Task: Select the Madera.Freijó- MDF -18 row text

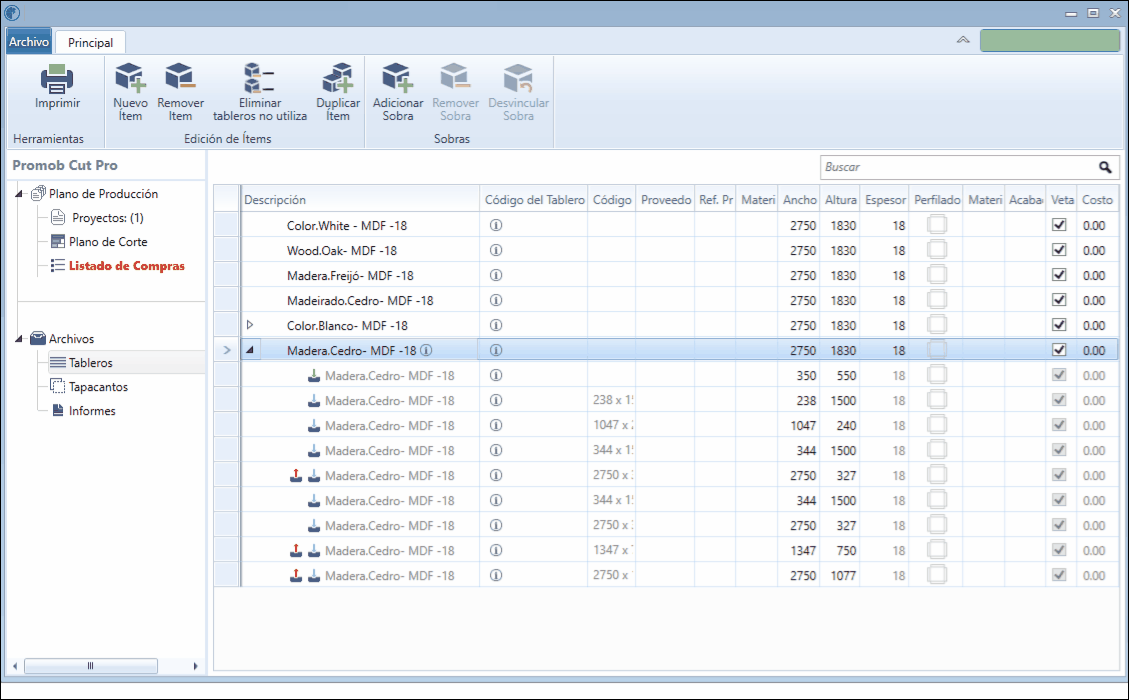Action: tap(350, 275)
